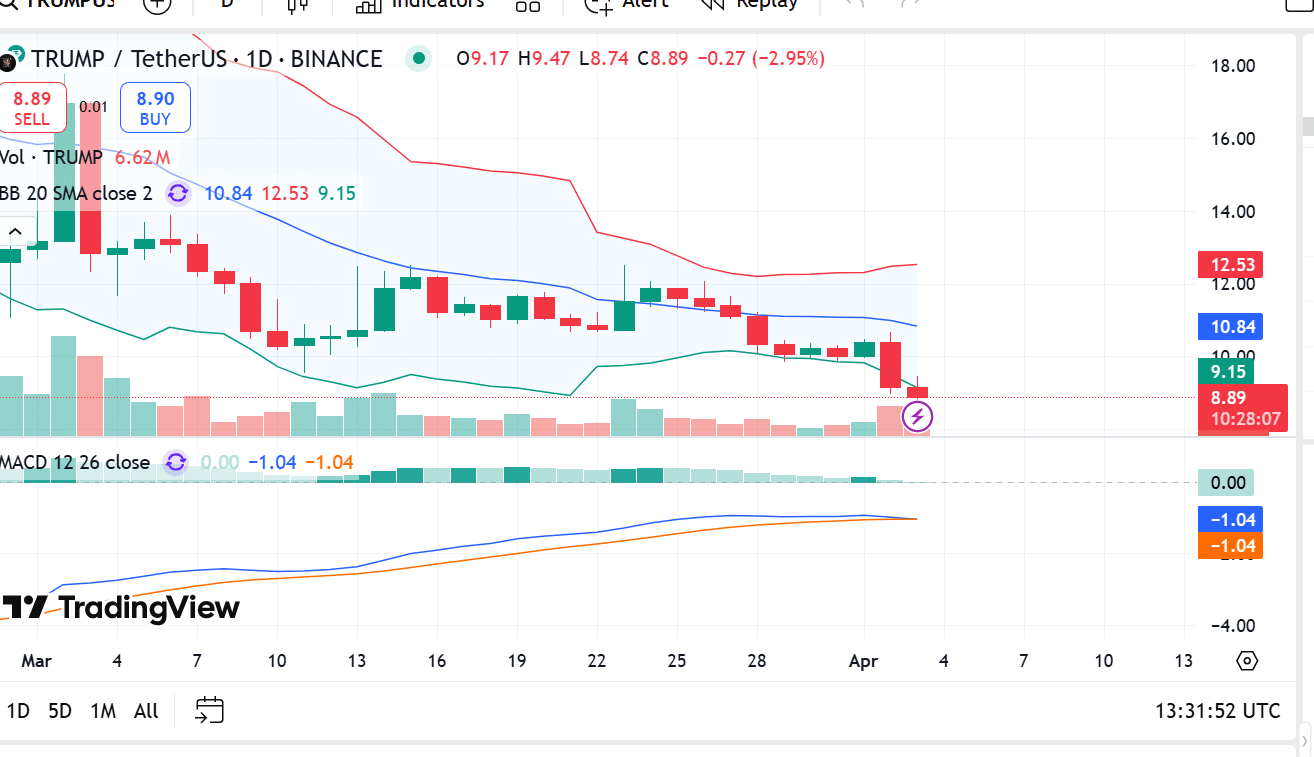Select the 1M time range
The width and height of the screenshot is (1314, 757).
point(103,711)
